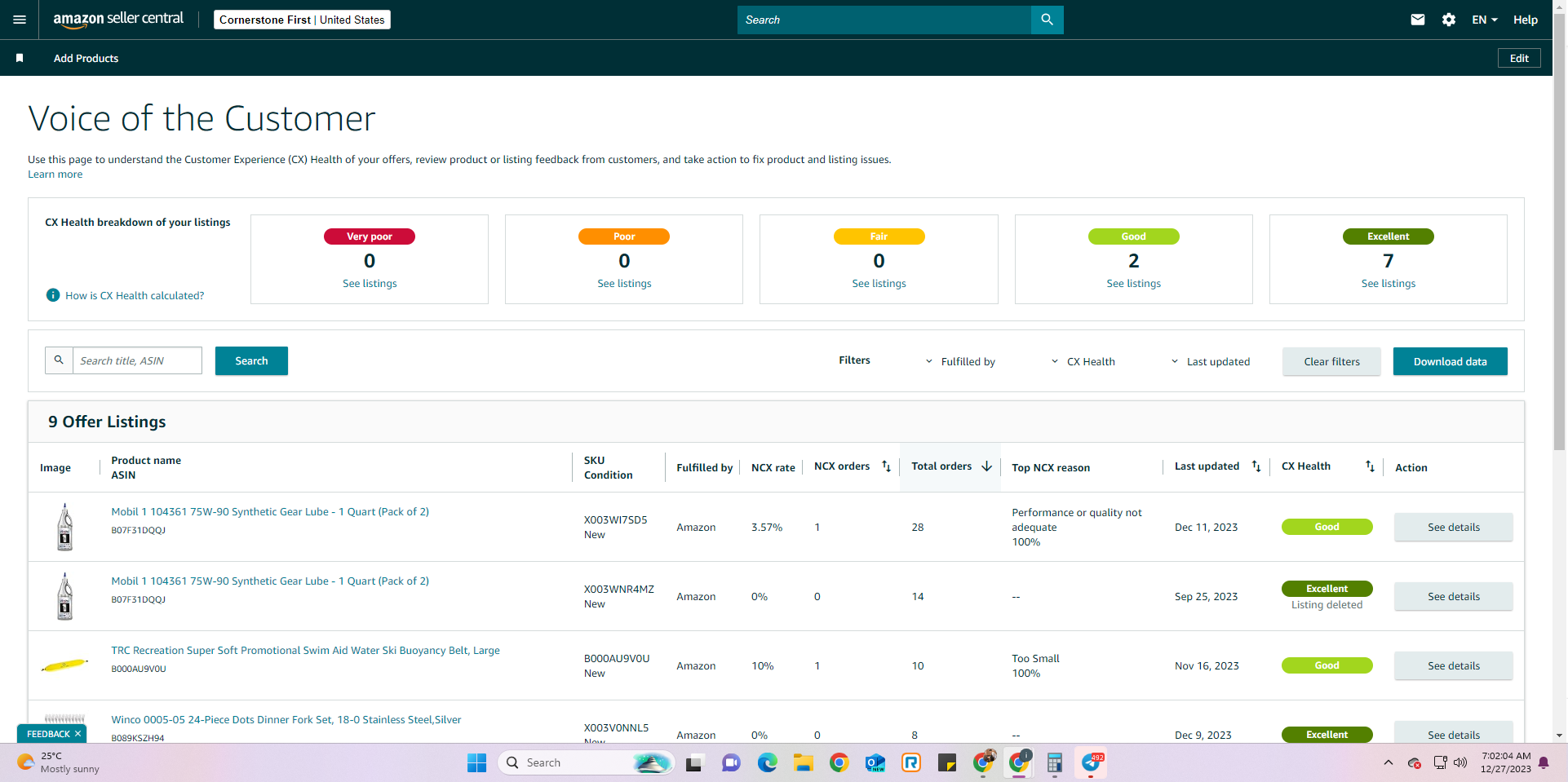Click the bookmark icon beside Add Products
This screenshot has width=1568, height=782.
(x=20, y=58)
